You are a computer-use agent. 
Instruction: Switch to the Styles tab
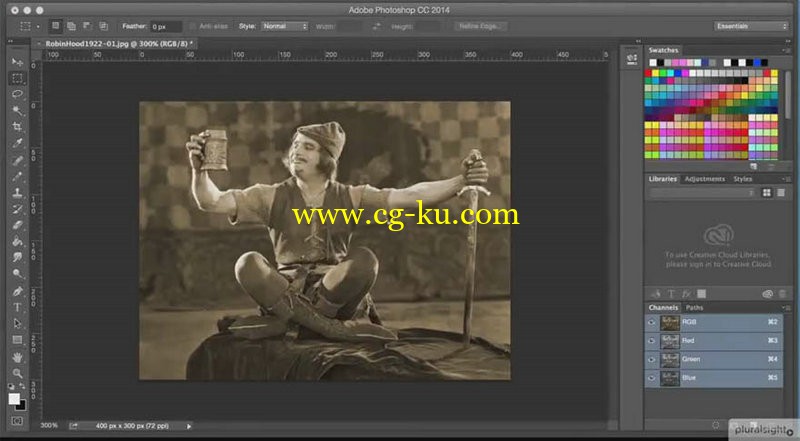click(x=743, y=179)
